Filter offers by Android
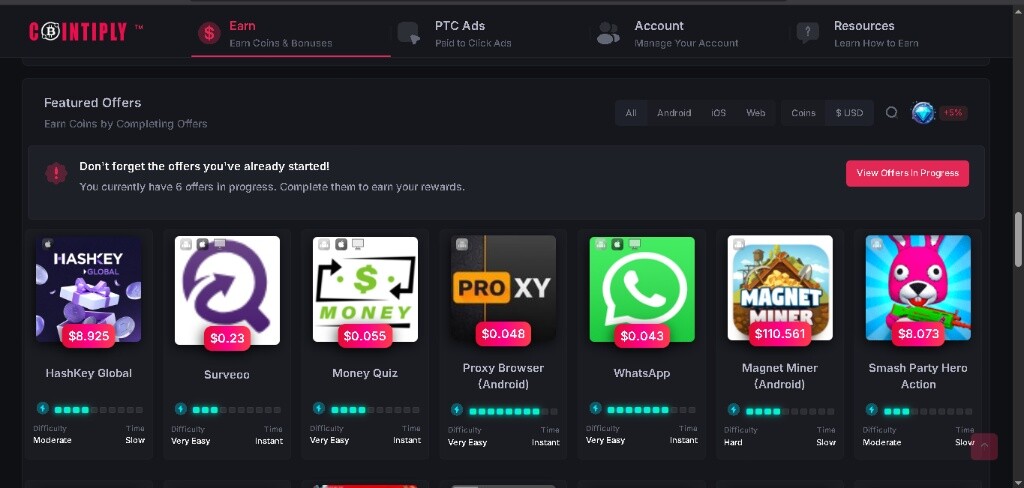Screen dimensions: 1024x488 click(x=674, y=113)
